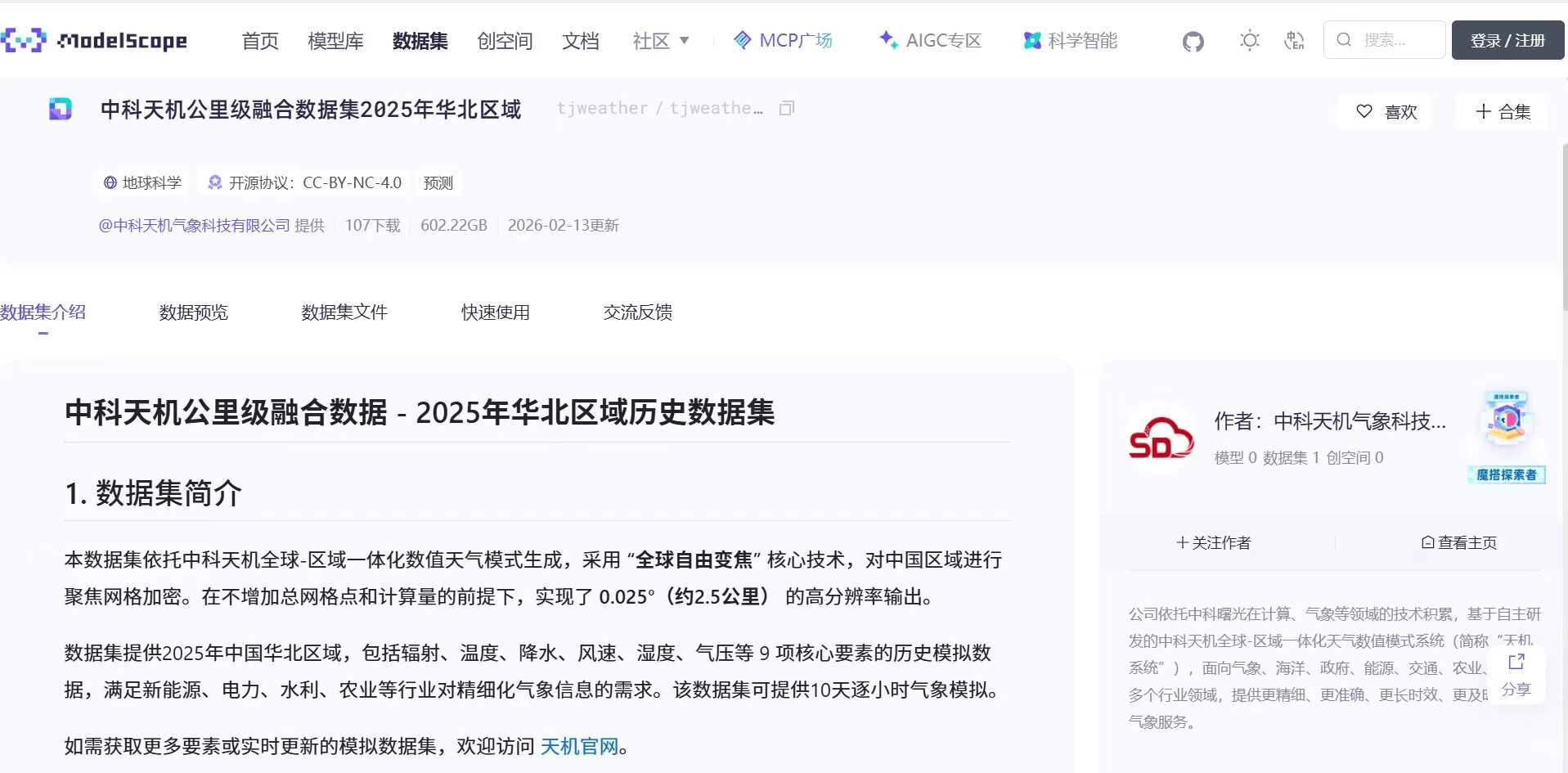Click the ModelScope logo
1568x773 pixels.
pos(94,40)
